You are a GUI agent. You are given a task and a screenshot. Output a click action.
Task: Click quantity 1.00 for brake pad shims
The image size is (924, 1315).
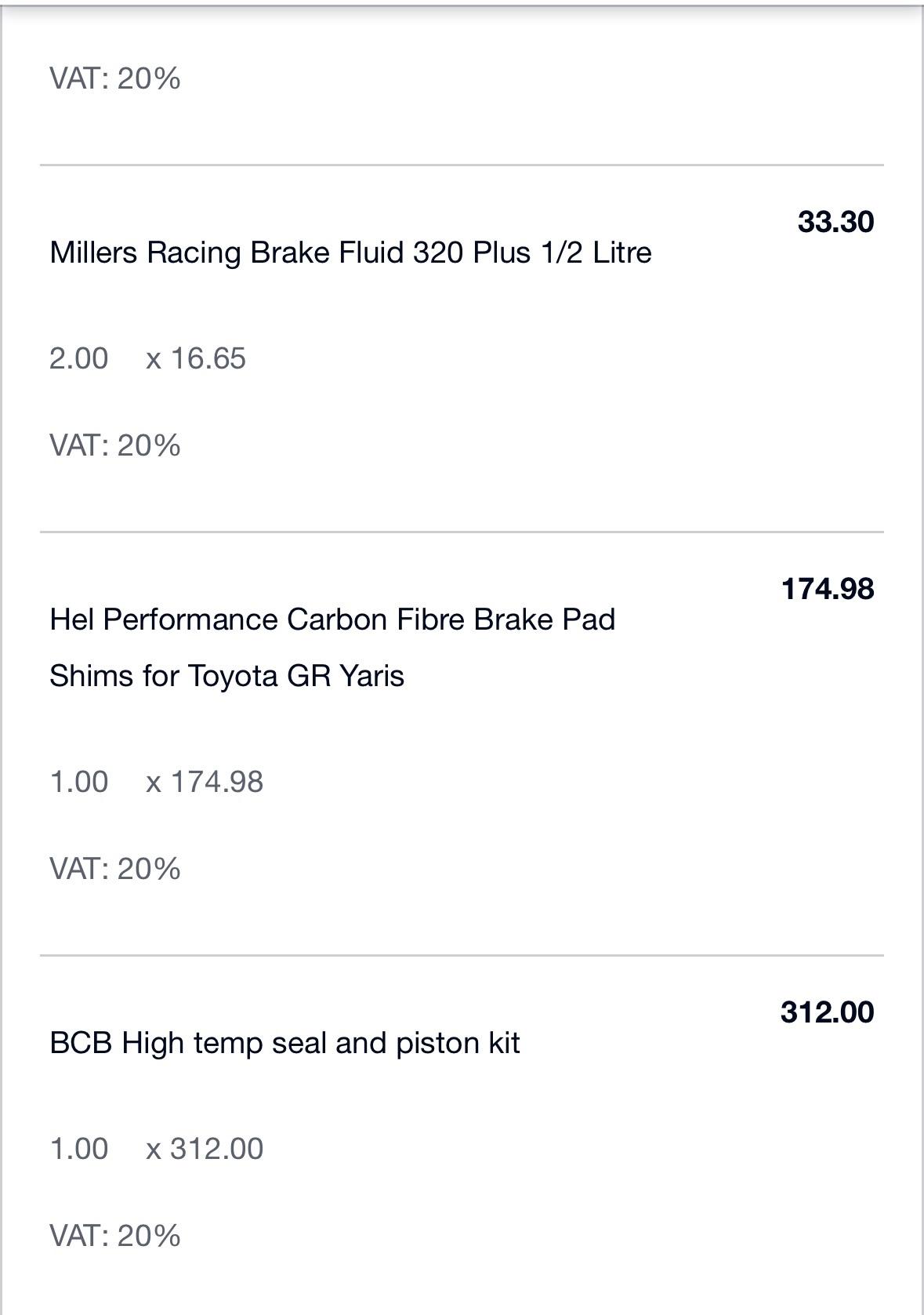coord(79,782)
